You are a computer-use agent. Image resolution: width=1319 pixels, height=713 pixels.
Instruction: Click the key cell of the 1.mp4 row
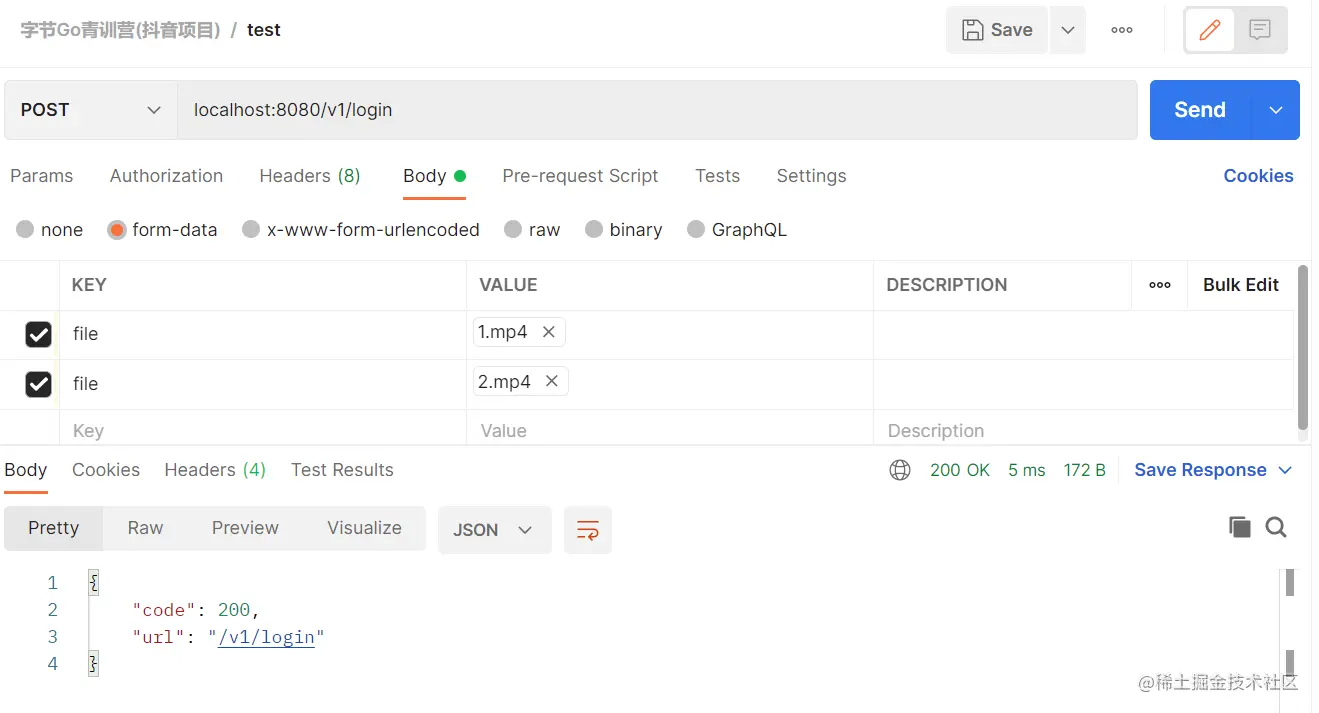point(263,335)
